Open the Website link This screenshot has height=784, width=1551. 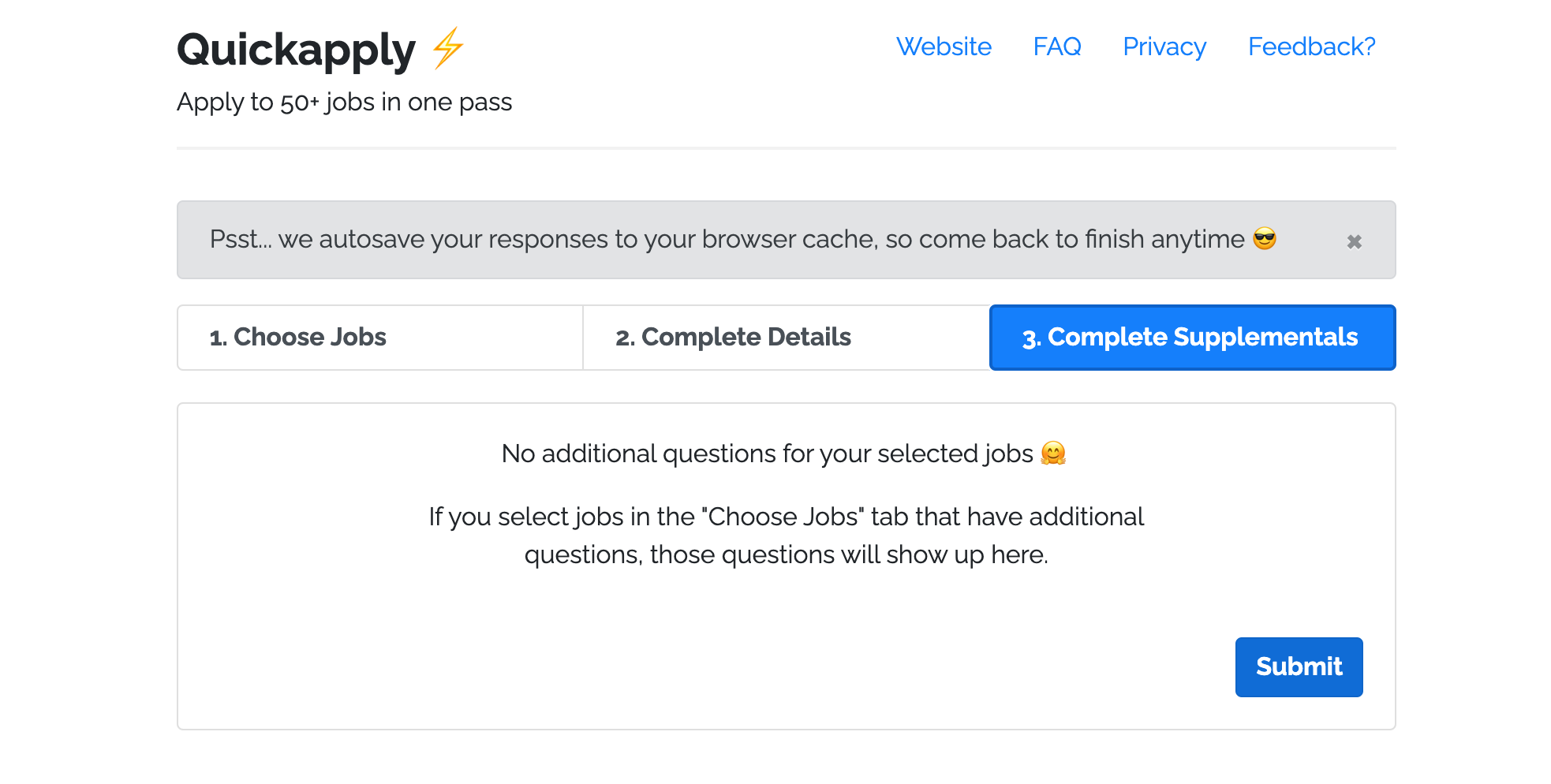click(x=944, y=47)
